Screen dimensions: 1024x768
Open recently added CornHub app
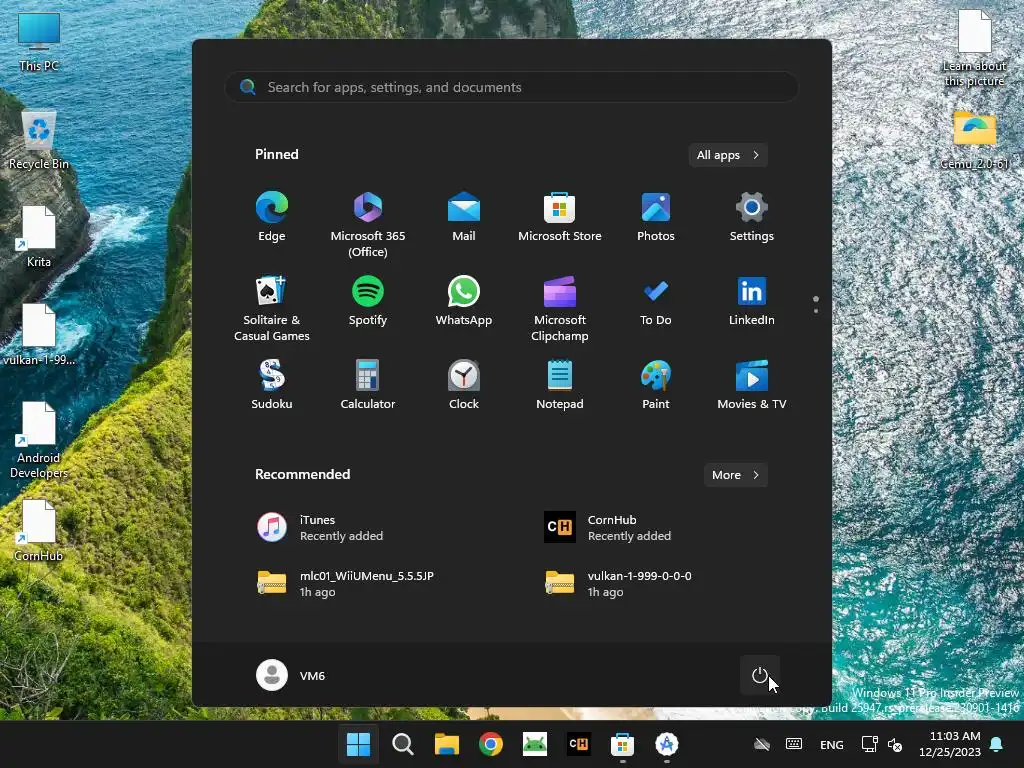[x=607, y=527]
